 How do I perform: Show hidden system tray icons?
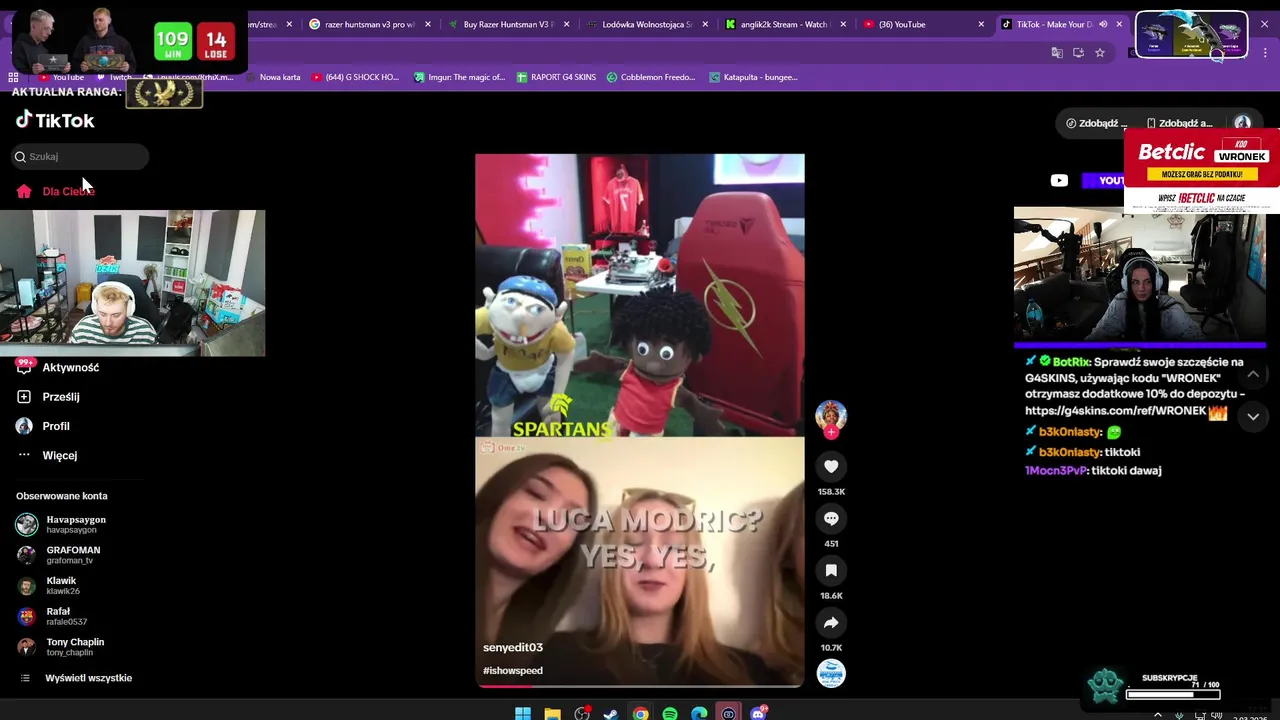(1158, 714)
